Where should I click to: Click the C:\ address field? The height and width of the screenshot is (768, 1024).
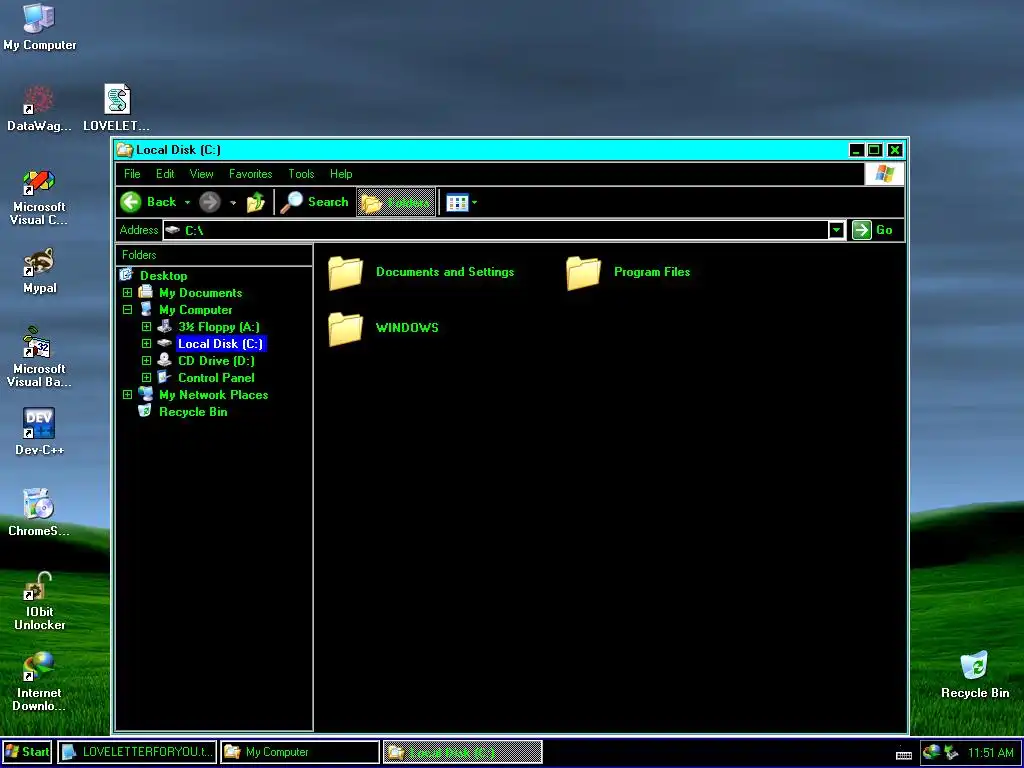click(496, 230)
